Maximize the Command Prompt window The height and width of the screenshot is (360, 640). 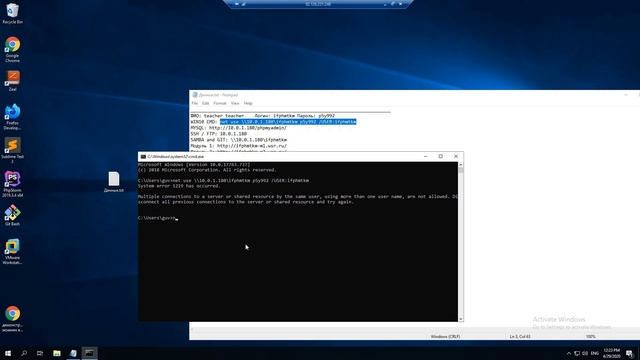(440, 156)
